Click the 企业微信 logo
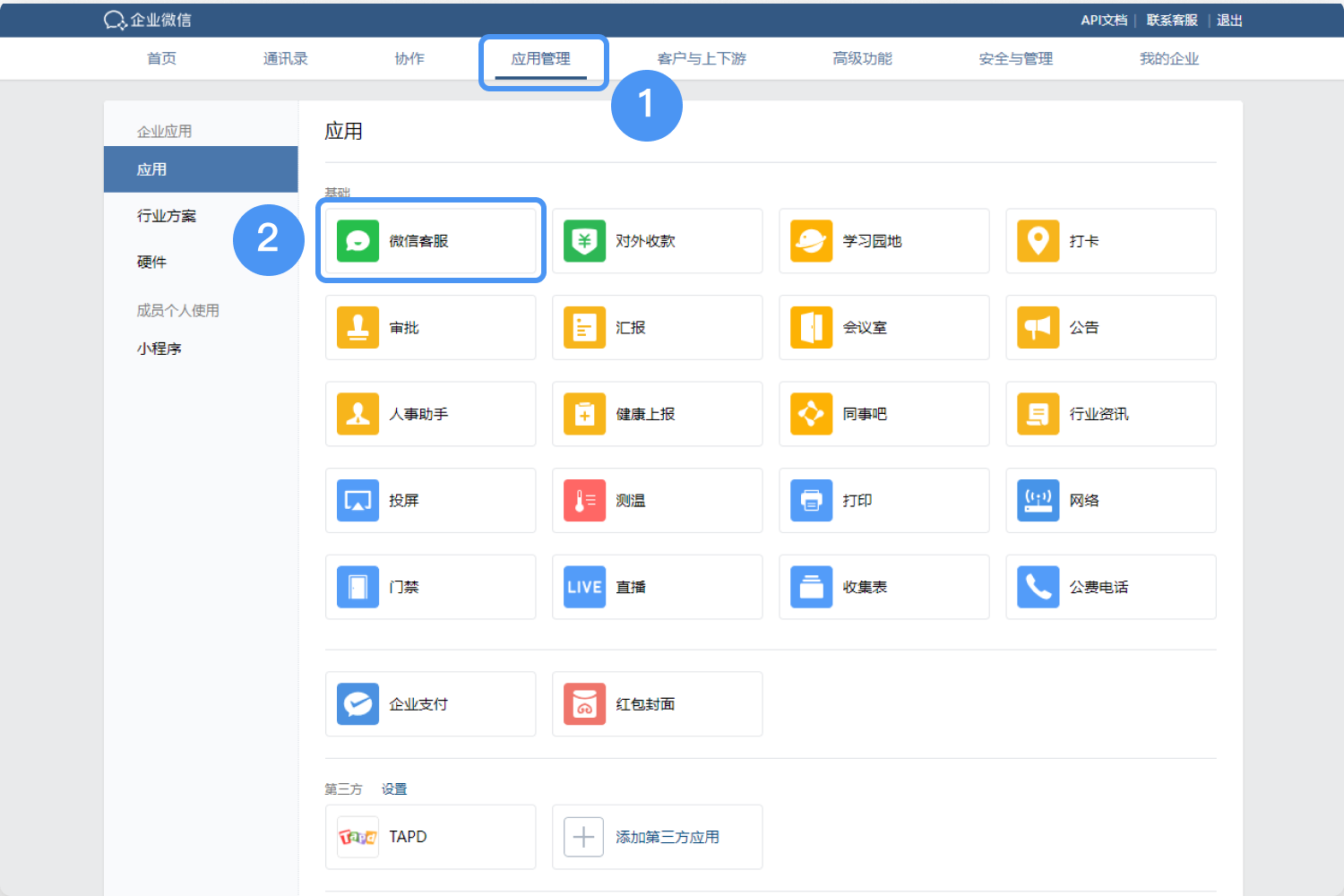Screen dimensions: 1344x896 coord(147,20)
